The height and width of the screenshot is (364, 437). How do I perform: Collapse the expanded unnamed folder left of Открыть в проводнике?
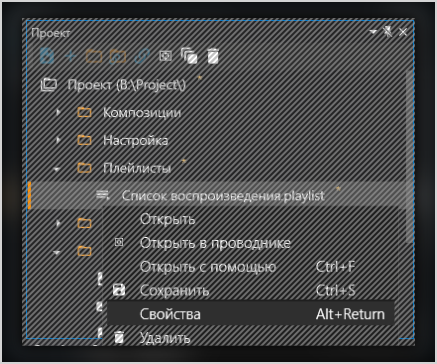click(x=57, y=252)
